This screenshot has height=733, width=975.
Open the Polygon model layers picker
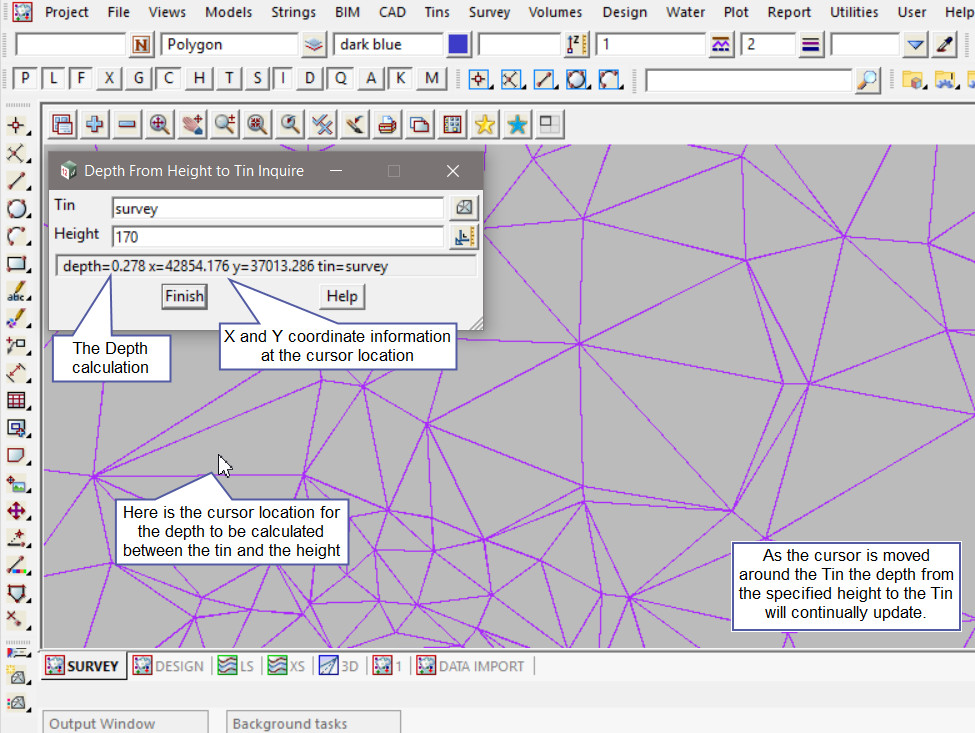point(315,45)
